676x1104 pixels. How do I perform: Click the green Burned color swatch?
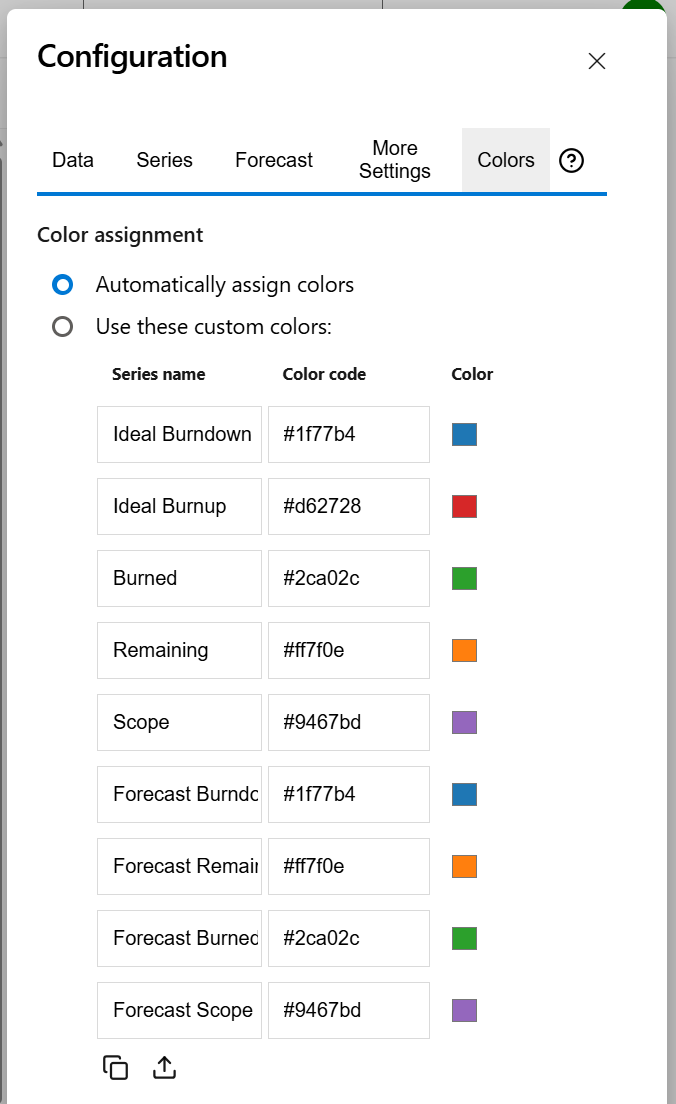coord(463,578)
